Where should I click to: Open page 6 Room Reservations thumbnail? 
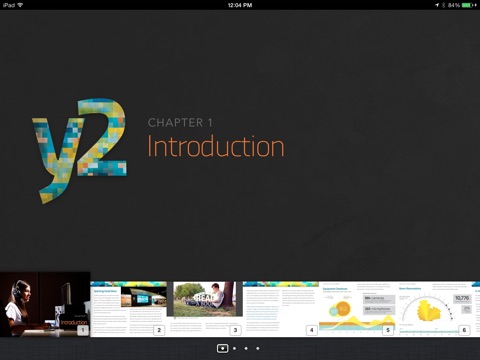coord(435,309)
